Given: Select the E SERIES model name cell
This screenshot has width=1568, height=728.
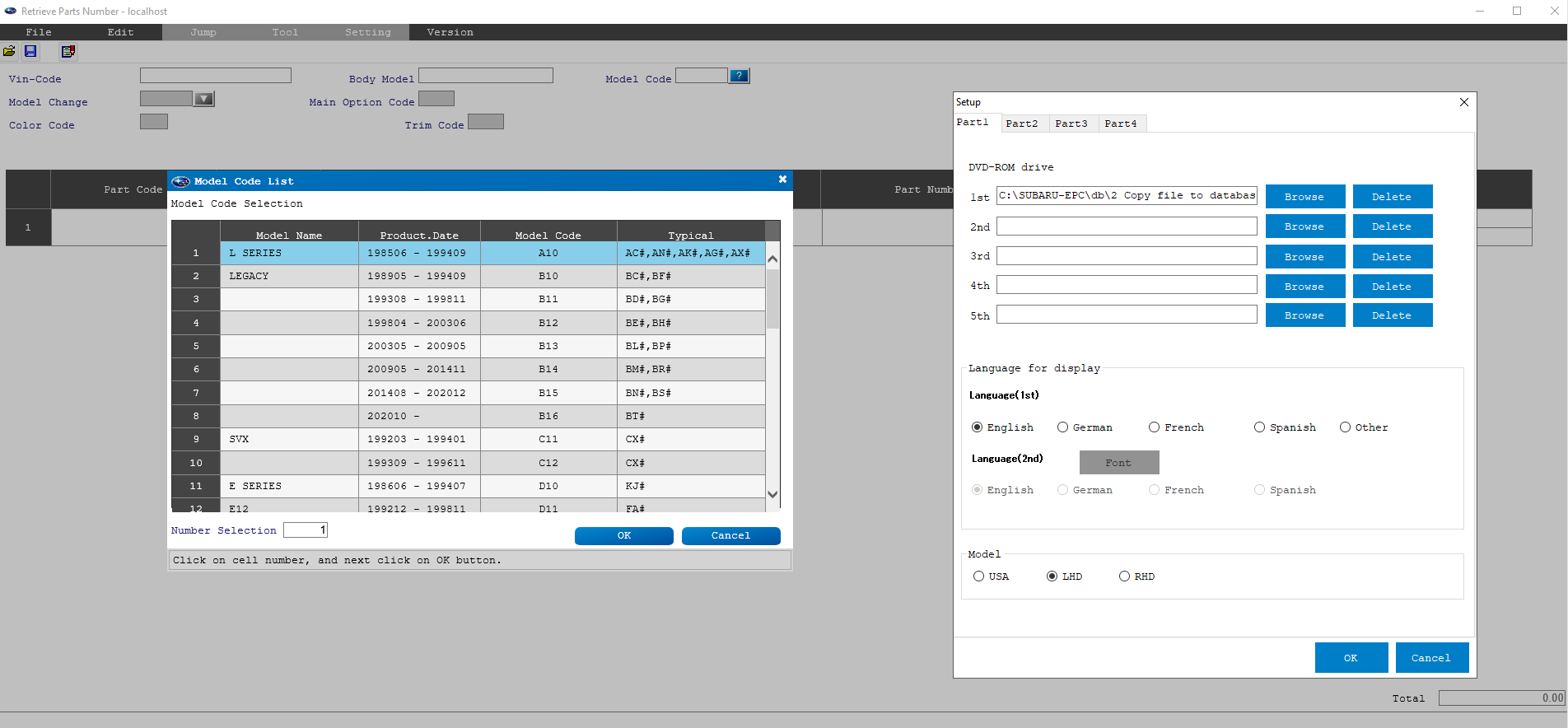Looking at the screenshot, I should 289,486.
